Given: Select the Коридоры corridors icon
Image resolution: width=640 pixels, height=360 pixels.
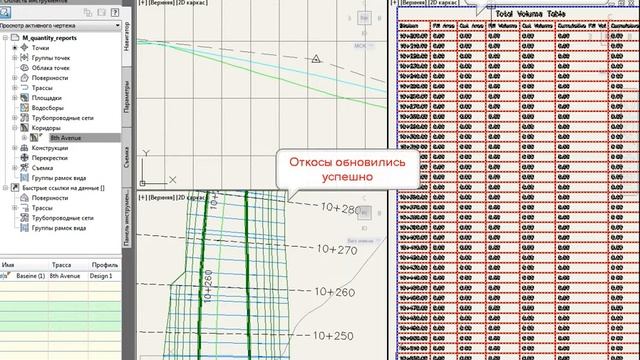Looking at the screenshot, I should tap(24, 128).
